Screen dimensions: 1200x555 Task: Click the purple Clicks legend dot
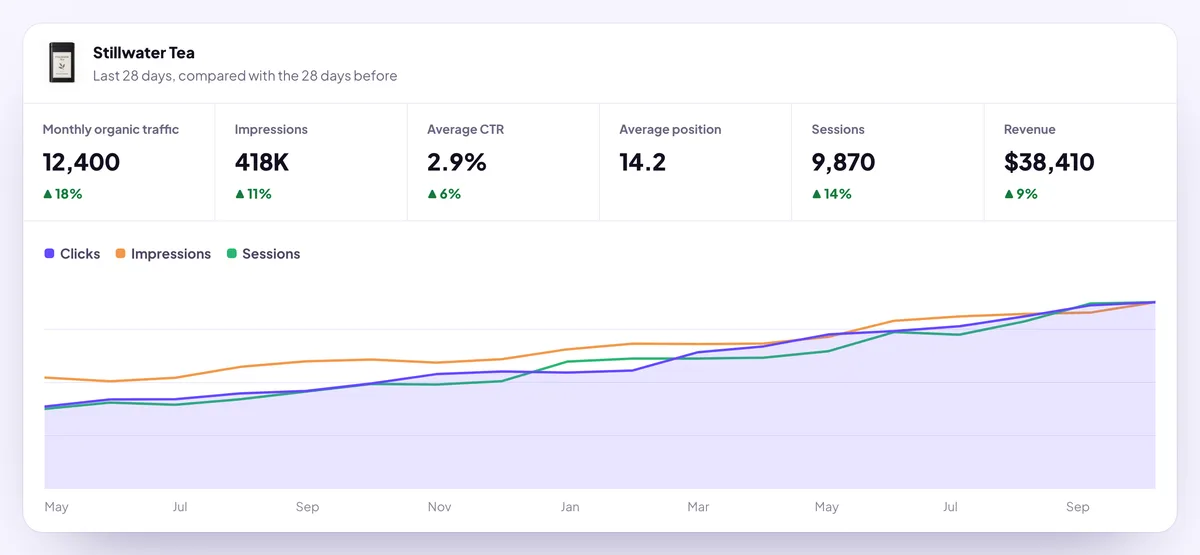[49, 254]
